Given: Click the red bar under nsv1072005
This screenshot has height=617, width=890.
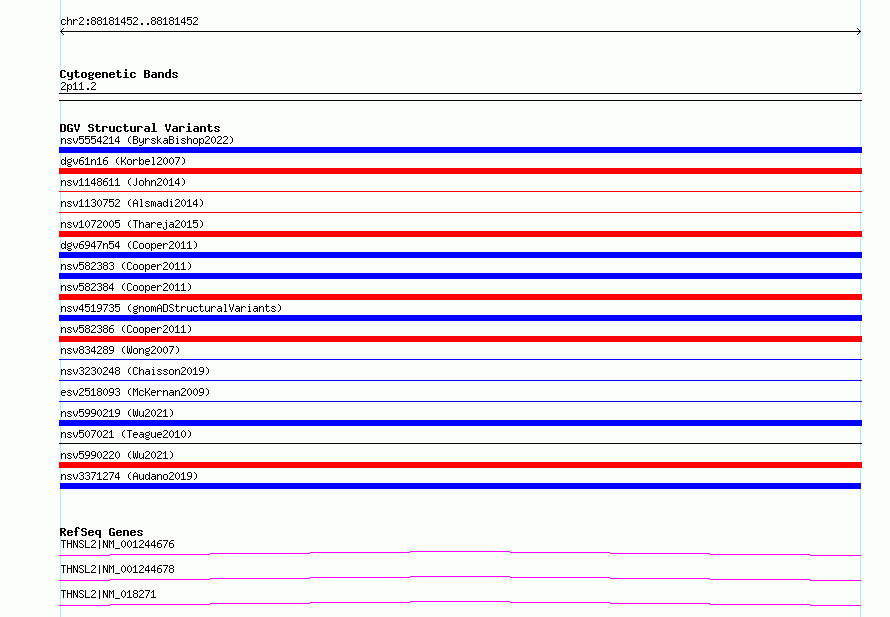Looking at the screenshot, I should (x=460, y=234).
